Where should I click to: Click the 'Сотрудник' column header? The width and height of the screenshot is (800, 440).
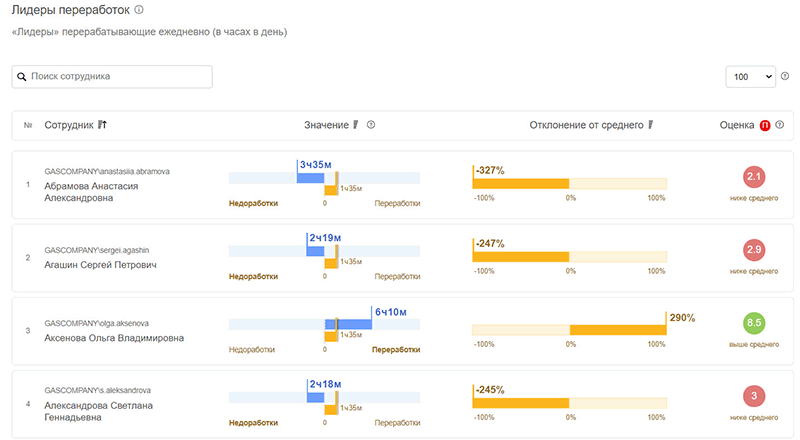[x=68, y=125]
